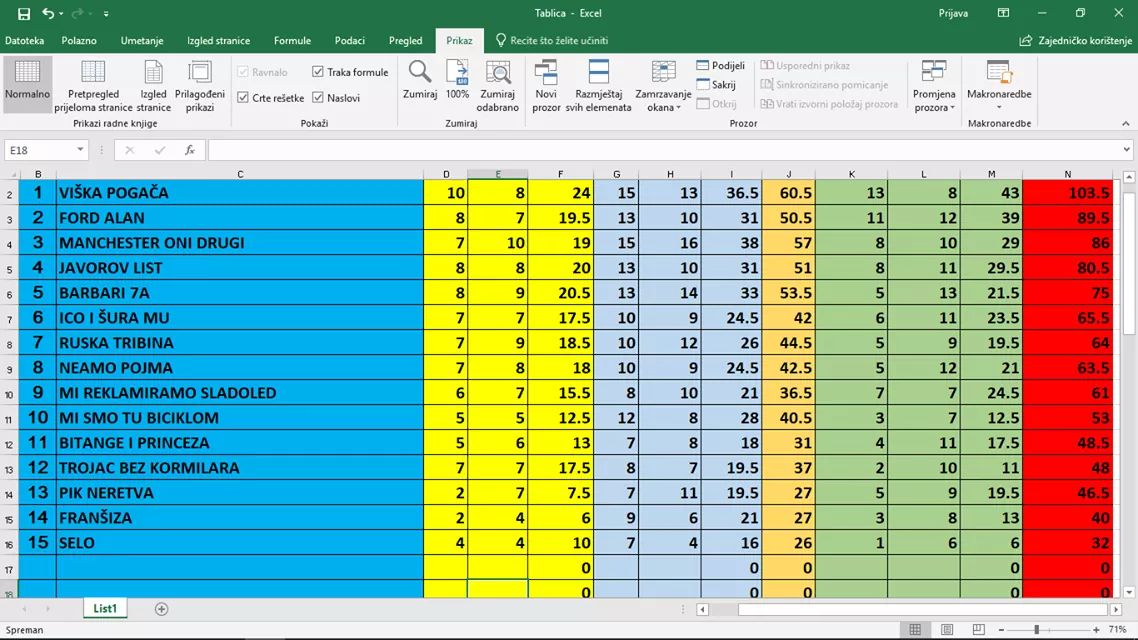This screenshot has height=640, width=1138.
Task: Expand the Name Box dropdown arrow
Action: (80, 150)
